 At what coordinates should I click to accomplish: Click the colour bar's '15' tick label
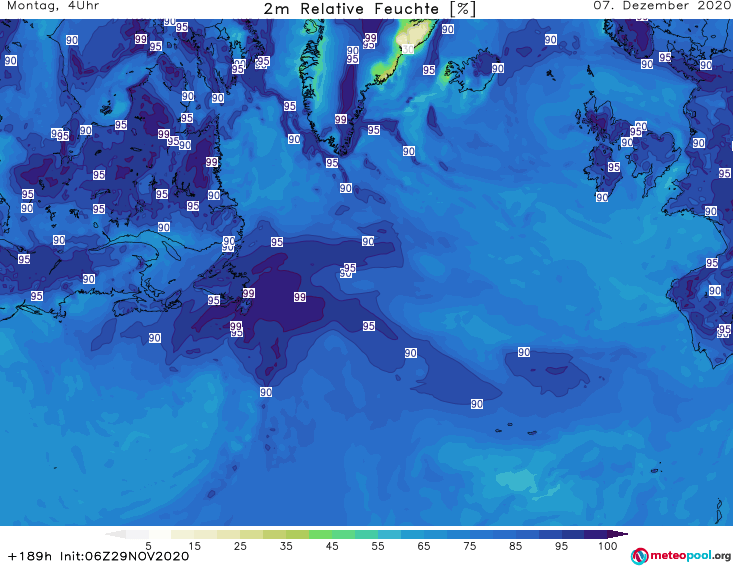click(194, 546)
